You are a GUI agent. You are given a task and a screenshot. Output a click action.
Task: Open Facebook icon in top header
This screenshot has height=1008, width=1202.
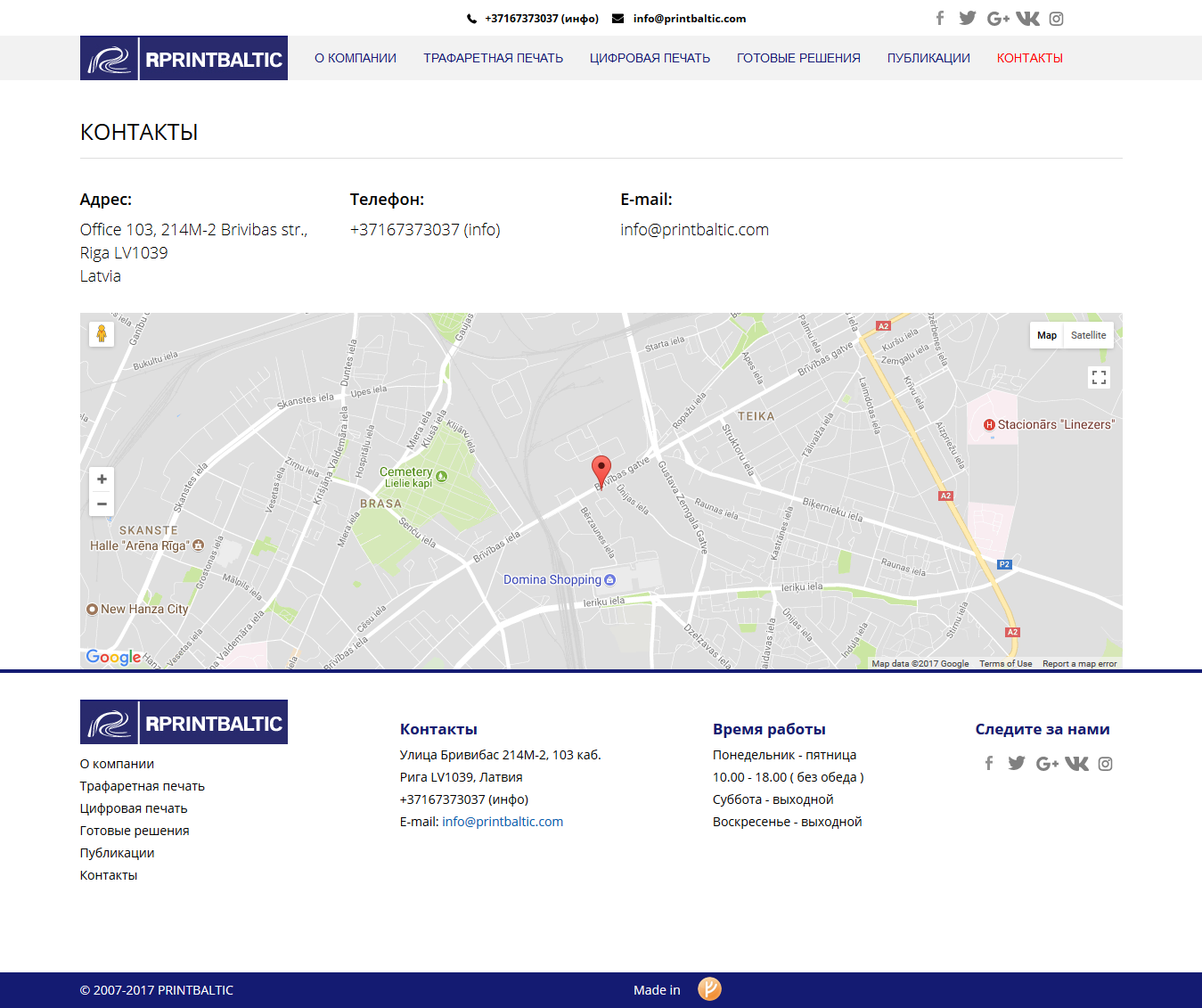(940, 18)
